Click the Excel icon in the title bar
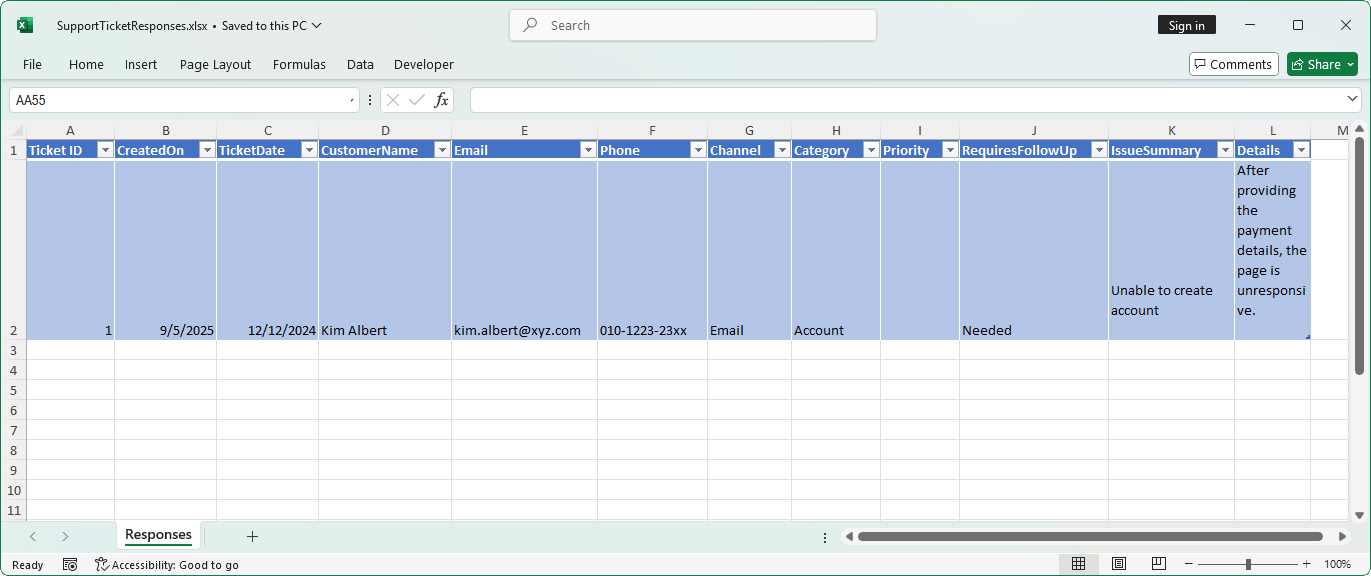Image resolution: width=1371 pixels, height=576 pixels. (x=23, y=24)
